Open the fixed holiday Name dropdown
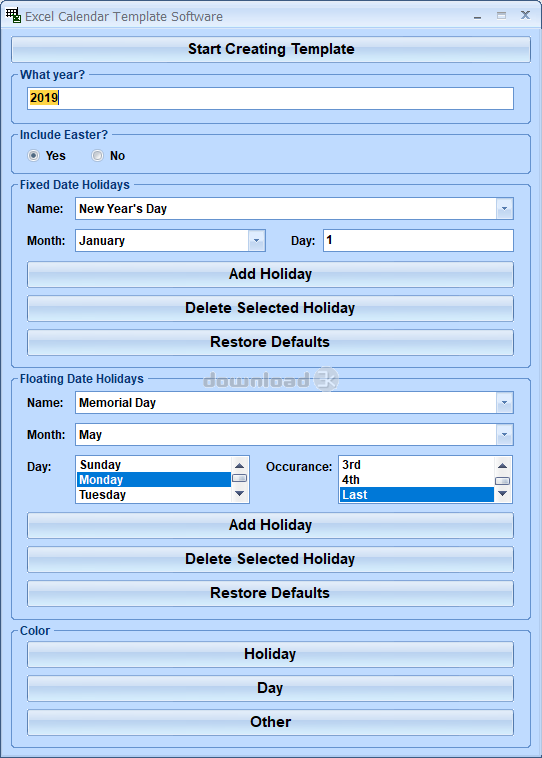The height and width of the screenshot is (758, 542). click(x=504, y=209)
